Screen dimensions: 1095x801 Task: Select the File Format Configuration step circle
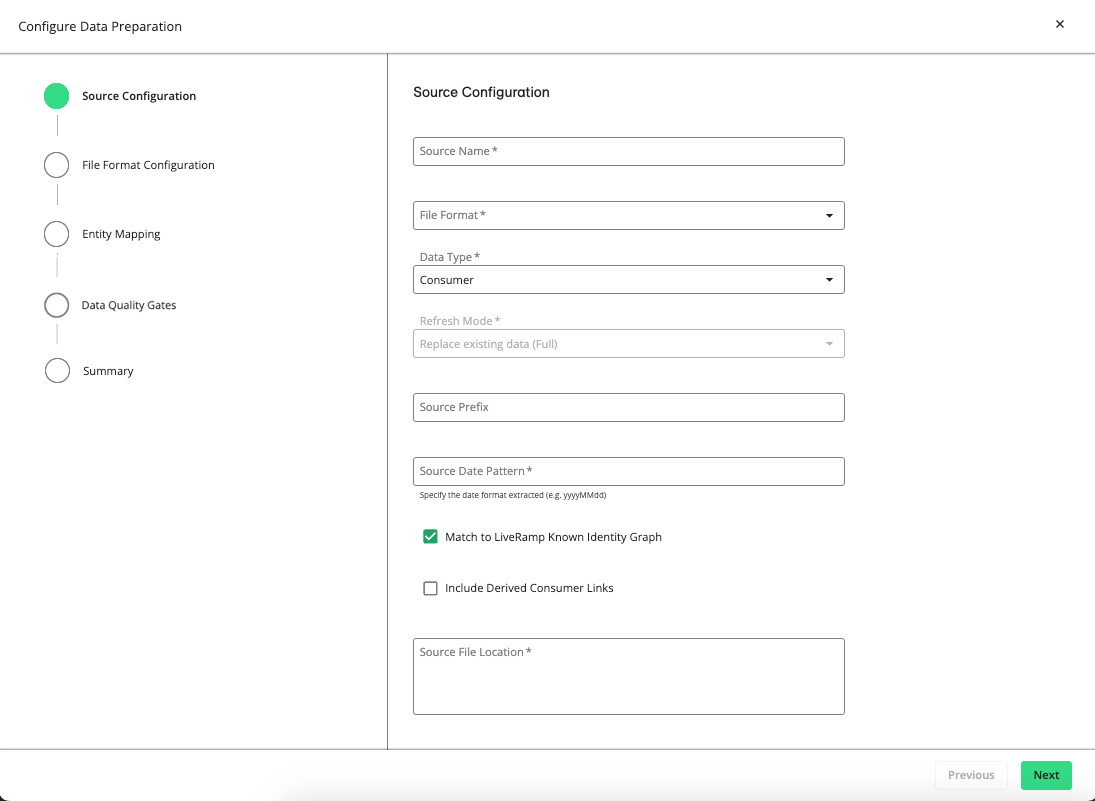57,165
